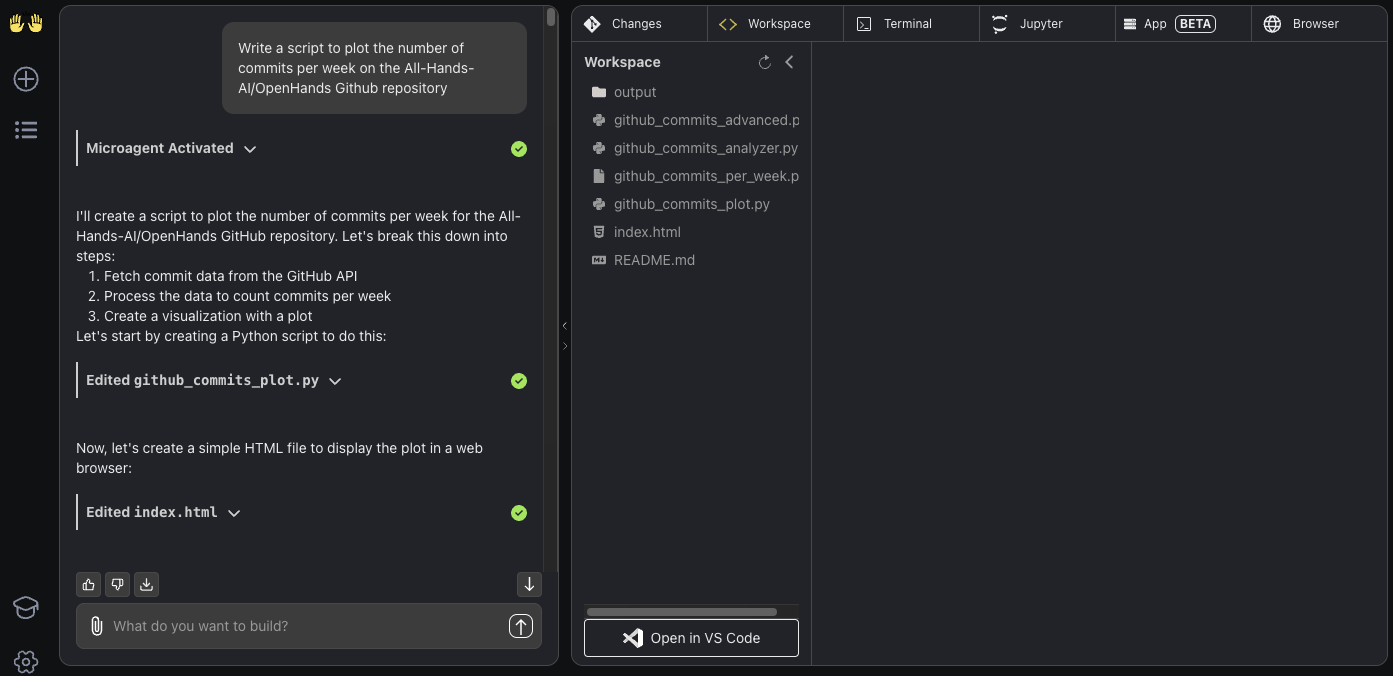
Task: Click the graduation cap documentation icon
Action: pyautogui.click(x=26, y=607)
